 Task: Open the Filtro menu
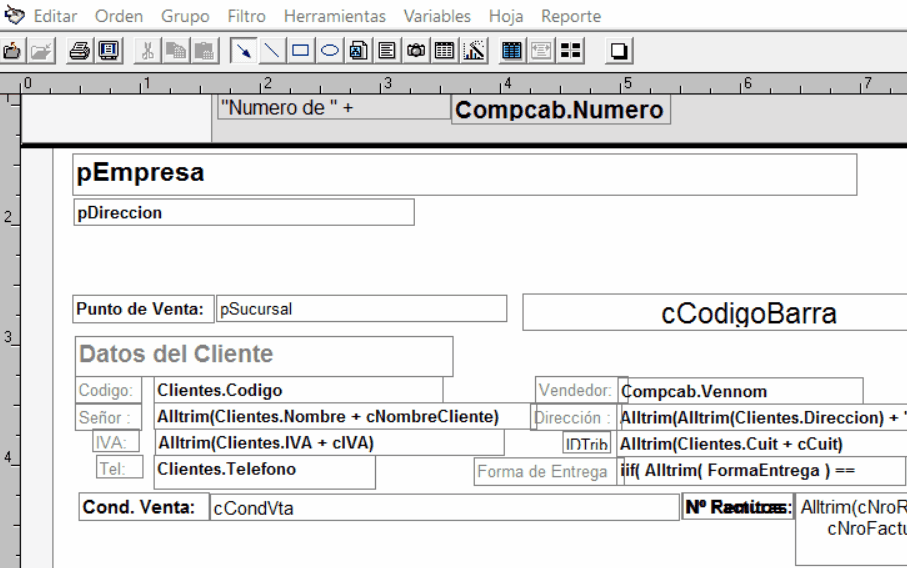pos(246,16)
